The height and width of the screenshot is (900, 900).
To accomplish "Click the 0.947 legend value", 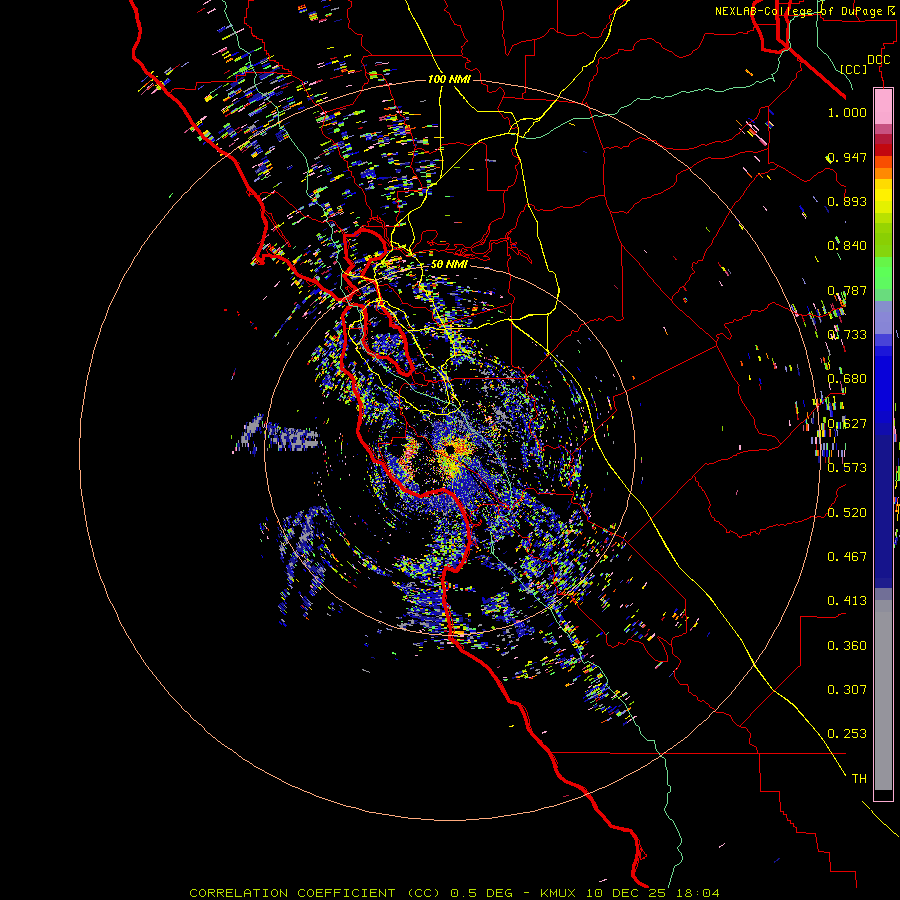I will click(x=847, y=157).
